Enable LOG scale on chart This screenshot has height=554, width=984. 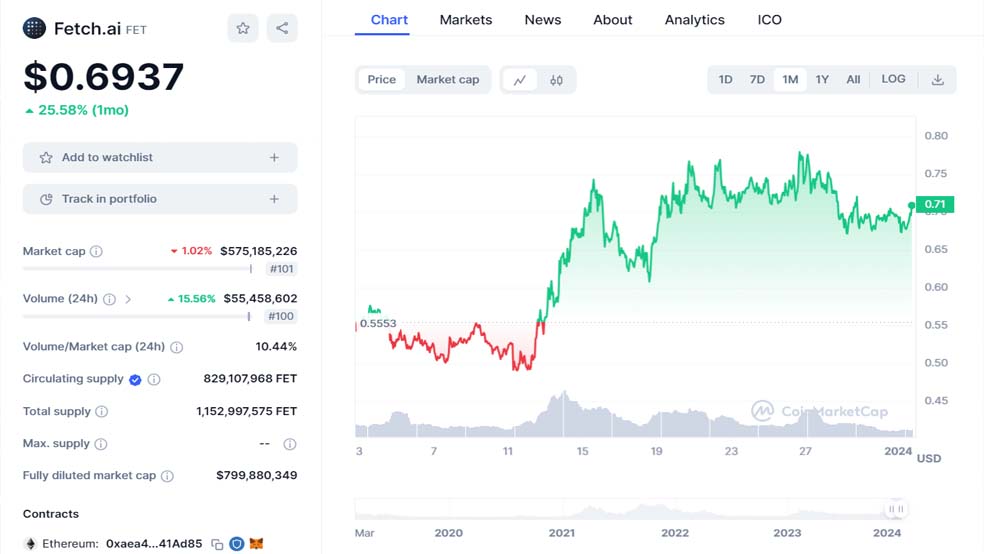point(893,79)
